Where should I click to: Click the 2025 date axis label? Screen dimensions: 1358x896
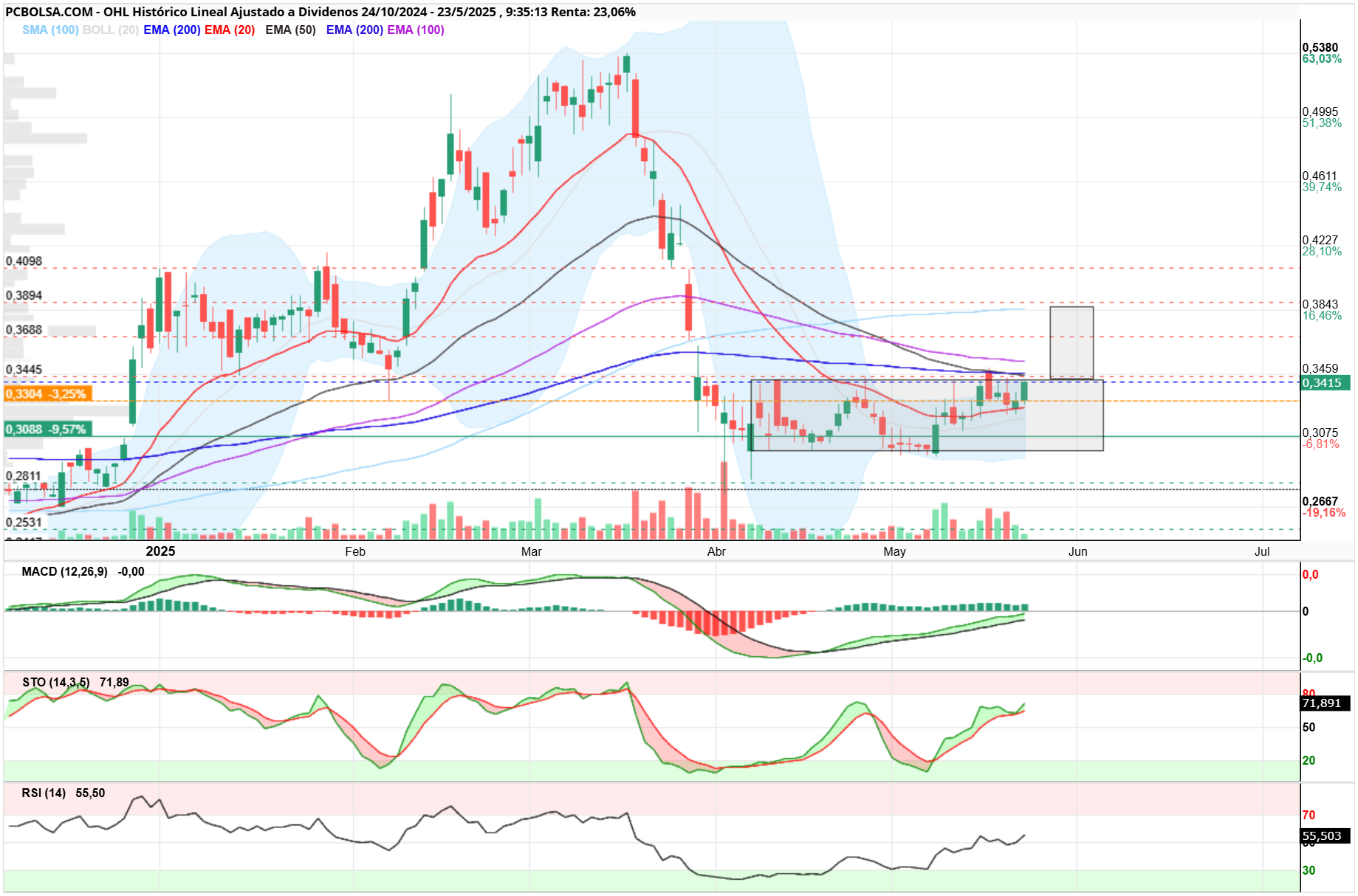pos(160,551)
